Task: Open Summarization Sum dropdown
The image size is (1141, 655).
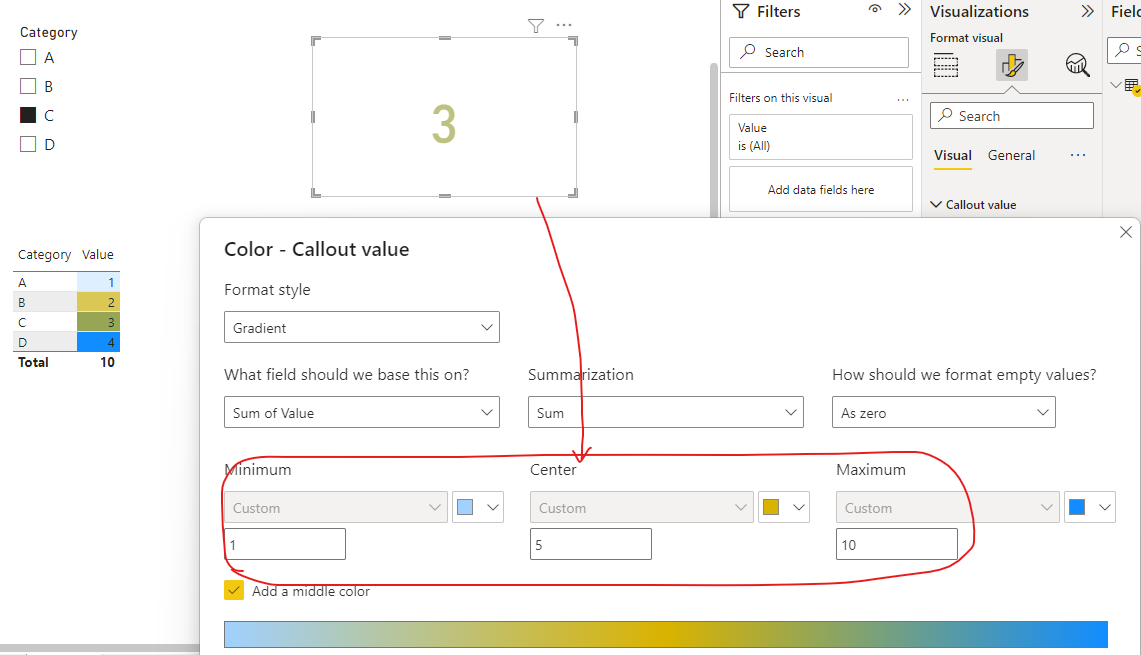Action: (x=665, y=412)
